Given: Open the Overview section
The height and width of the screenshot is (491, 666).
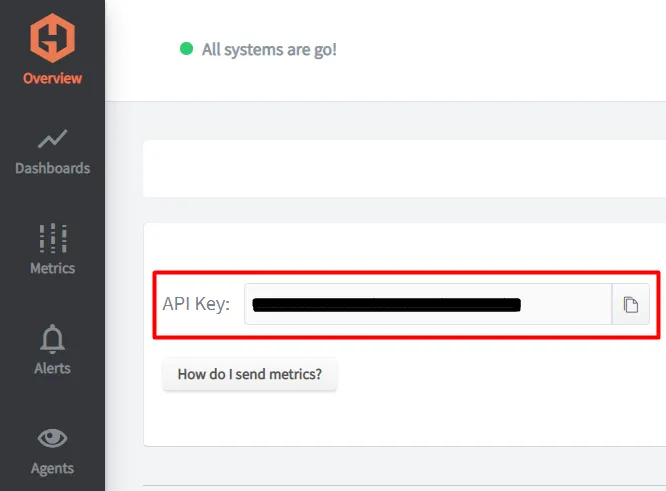Looking at the screenshot, I should tap(52, 78).
